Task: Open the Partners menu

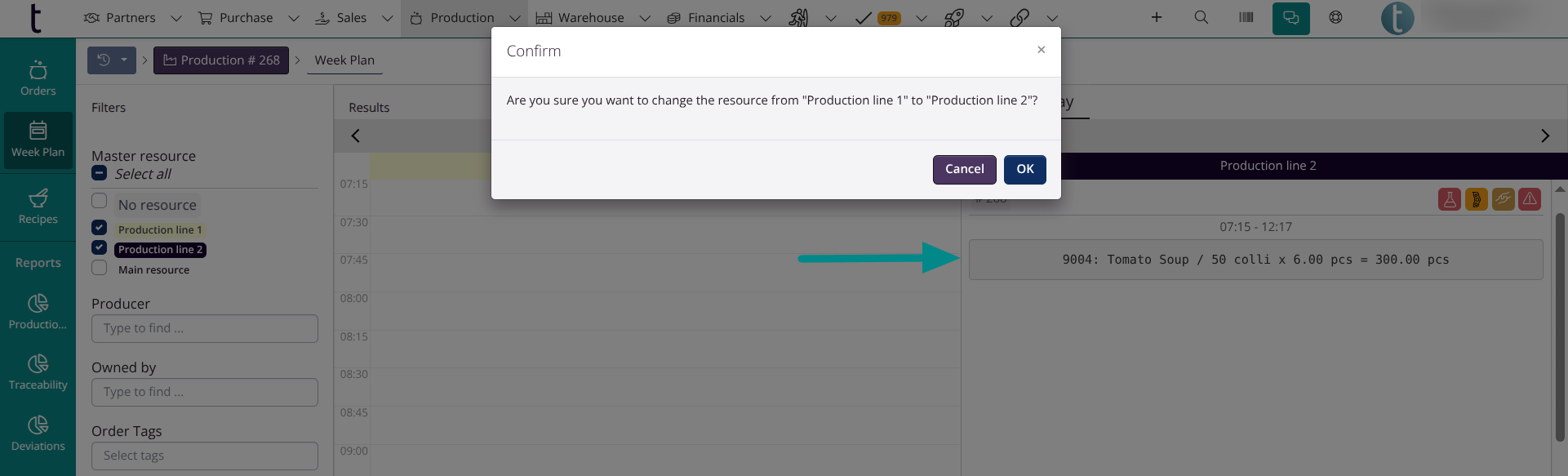Action: point(120,17)
